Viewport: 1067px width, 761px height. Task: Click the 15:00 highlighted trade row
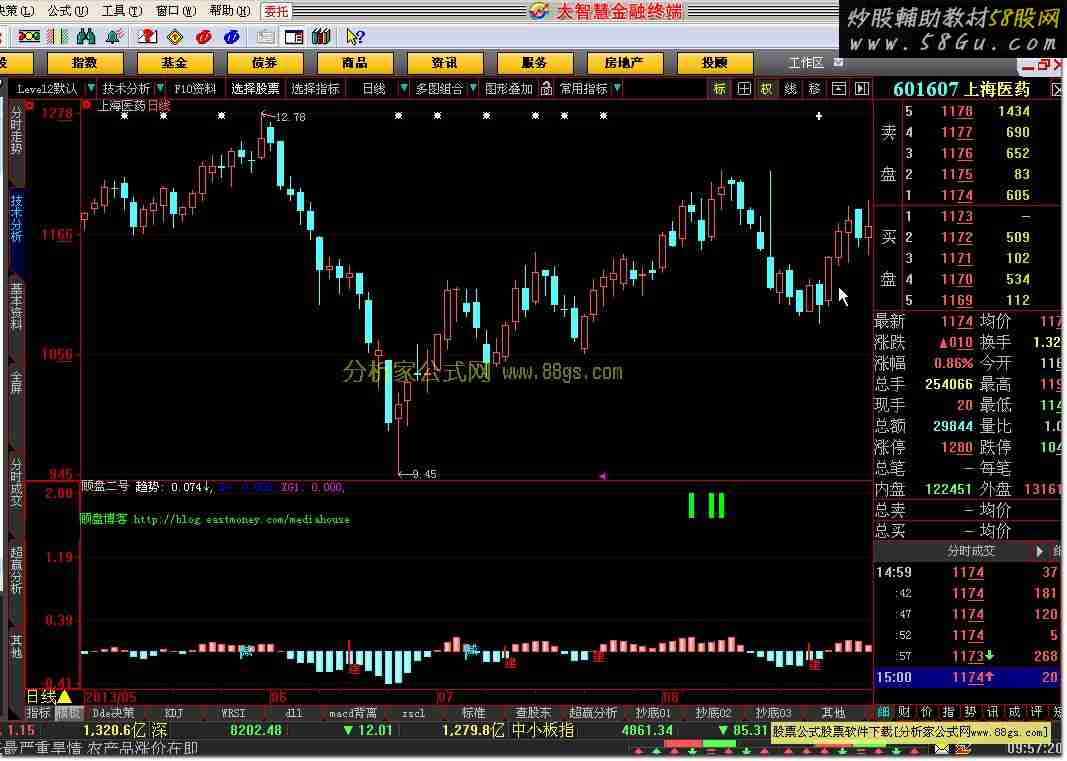point(968,677)
